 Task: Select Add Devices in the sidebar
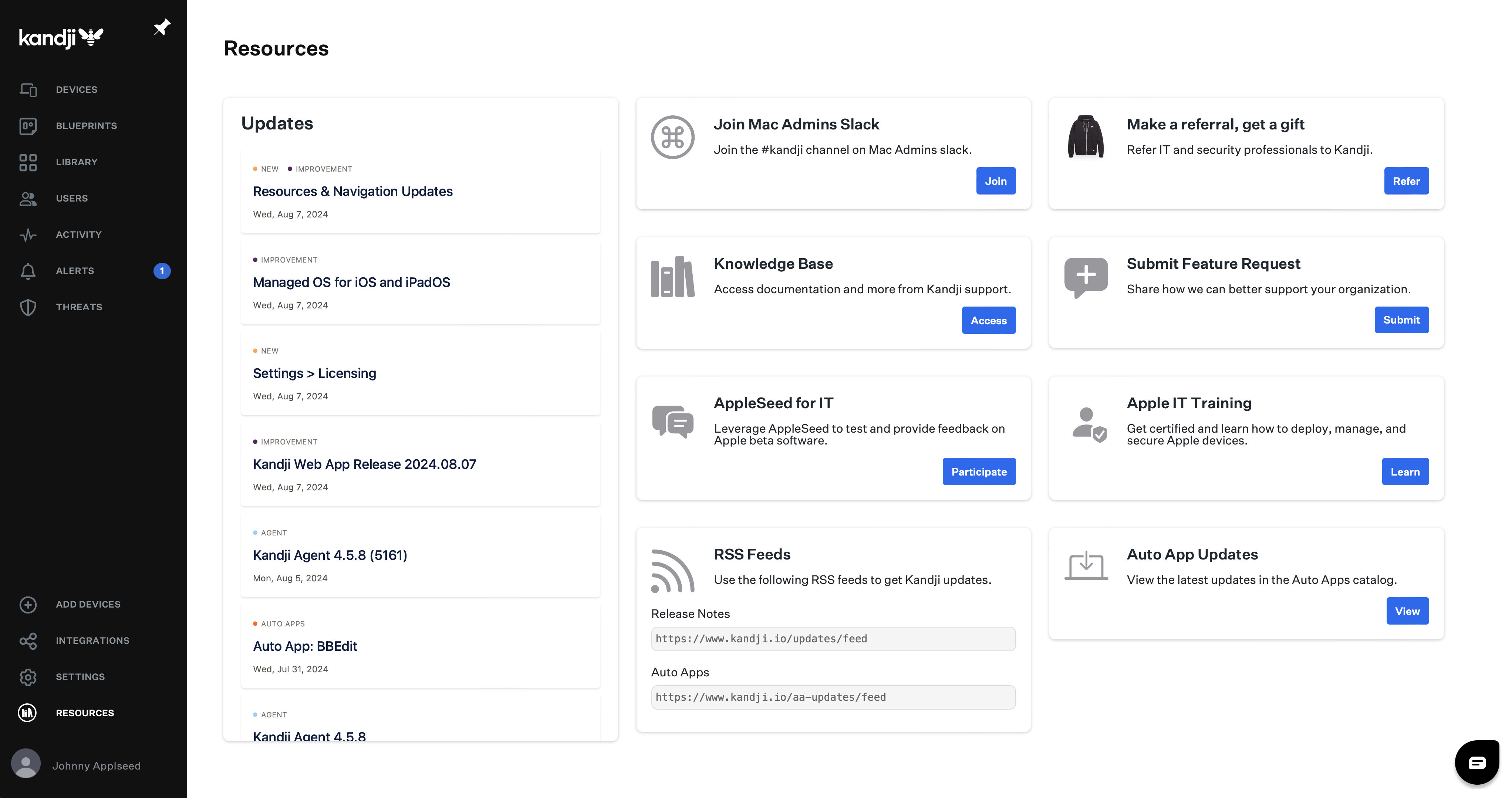click(x=88, y=604)
